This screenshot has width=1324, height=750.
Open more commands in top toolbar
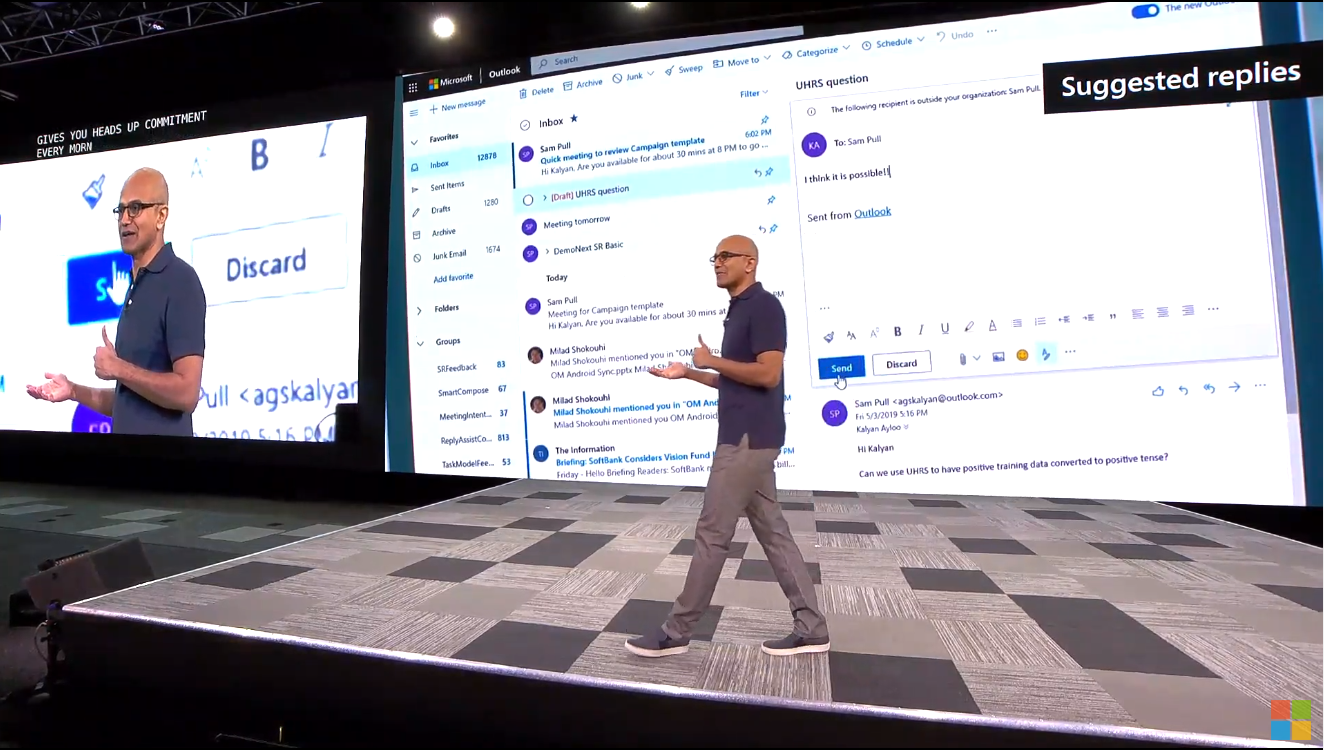tap(992, 31)
